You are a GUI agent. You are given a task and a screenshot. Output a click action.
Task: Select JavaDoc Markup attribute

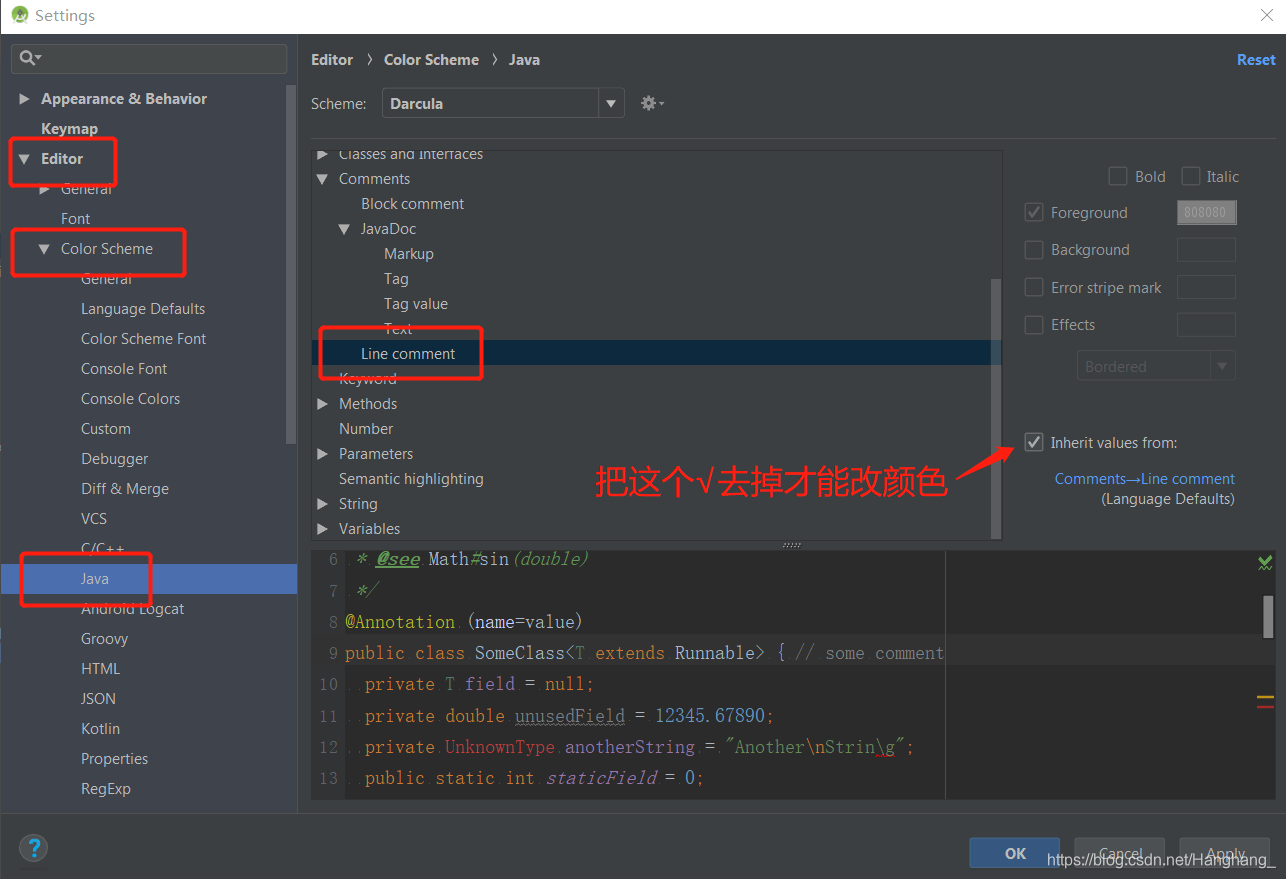408,254
